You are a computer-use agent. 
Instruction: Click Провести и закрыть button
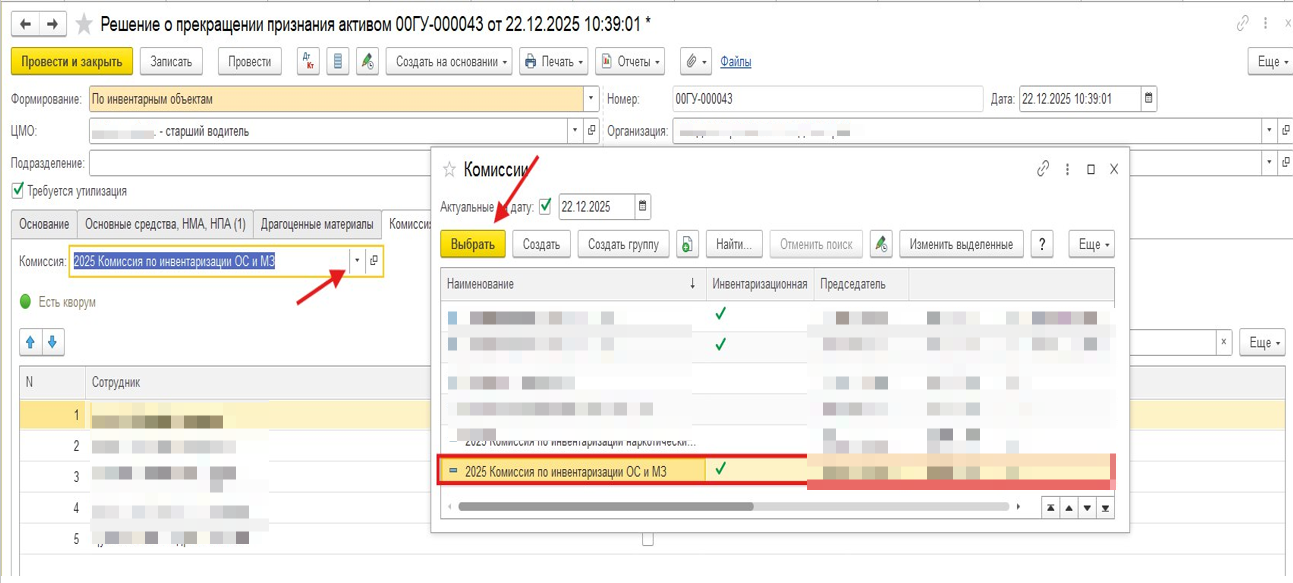(x=72, y=62)
